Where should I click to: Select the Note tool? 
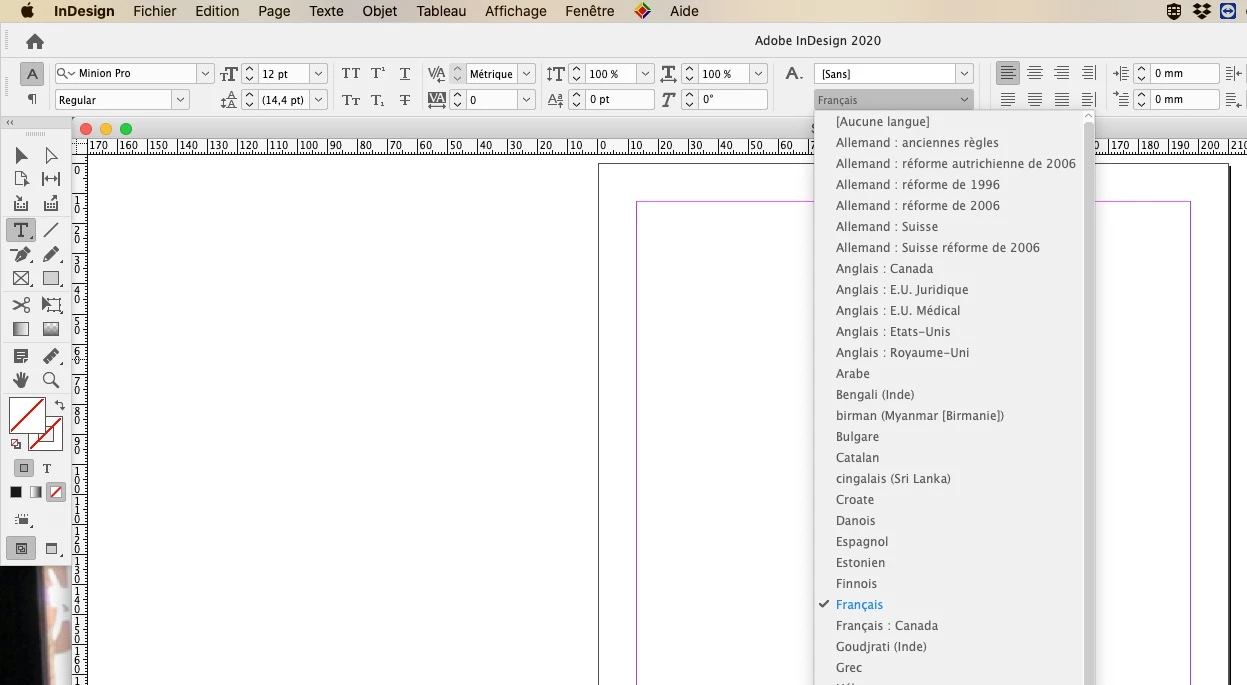(x=21, y=356)
